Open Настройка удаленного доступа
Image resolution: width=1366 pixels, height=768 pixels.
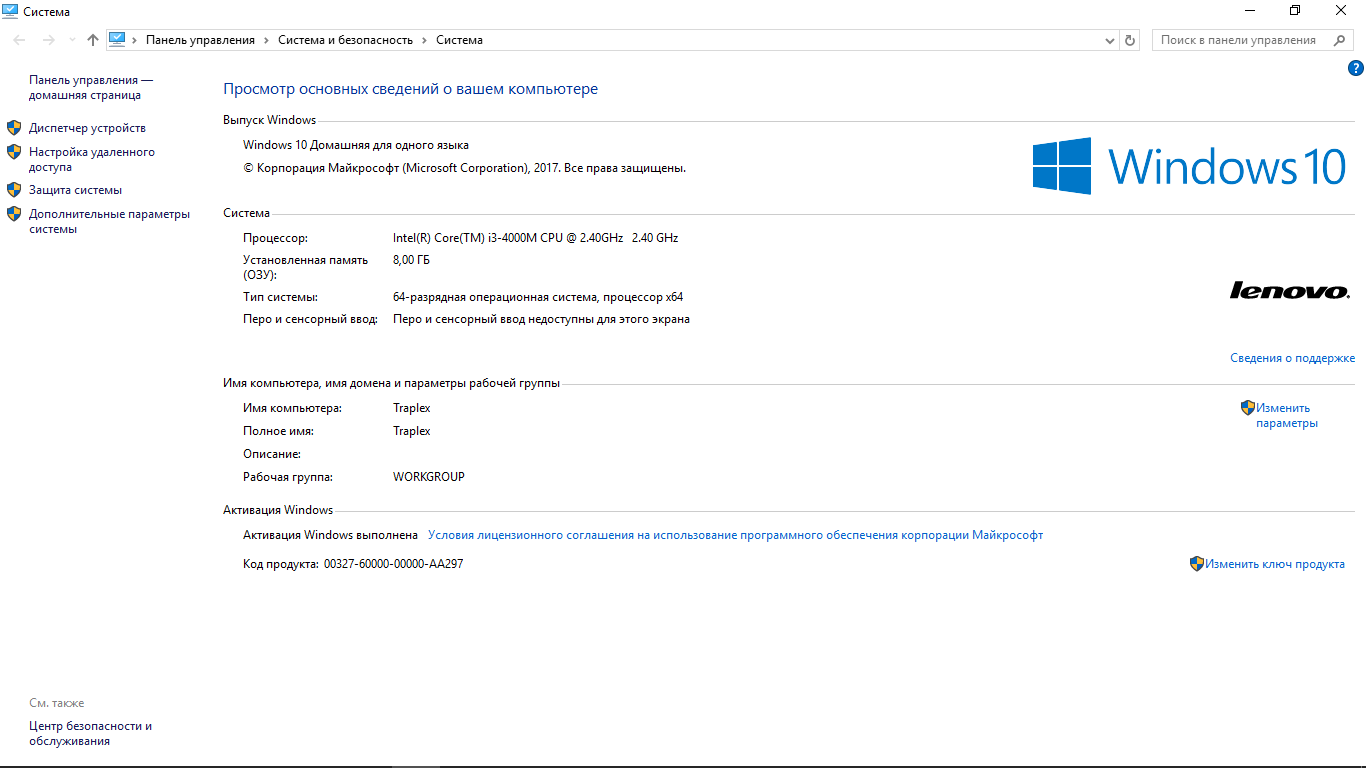click(x=92, y=160)
